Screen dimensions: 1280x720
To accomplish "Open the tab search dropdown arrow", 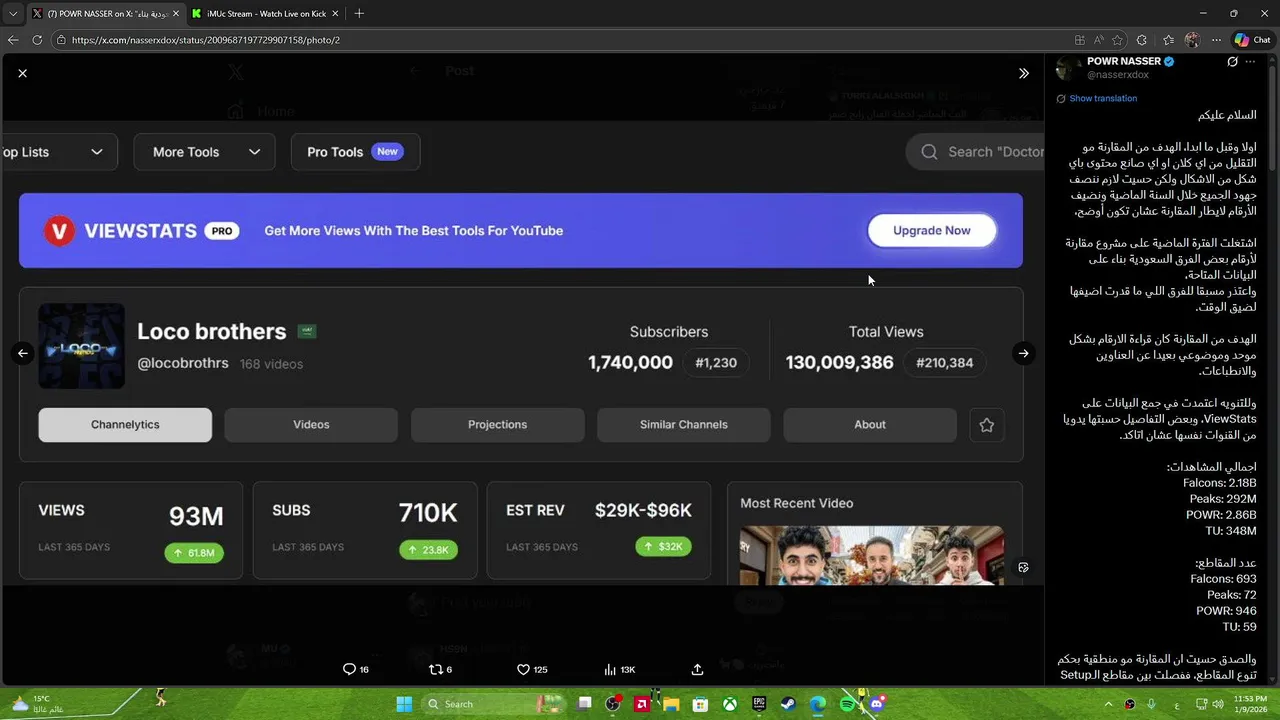I will pyautogui.click(x=12, y=13).
